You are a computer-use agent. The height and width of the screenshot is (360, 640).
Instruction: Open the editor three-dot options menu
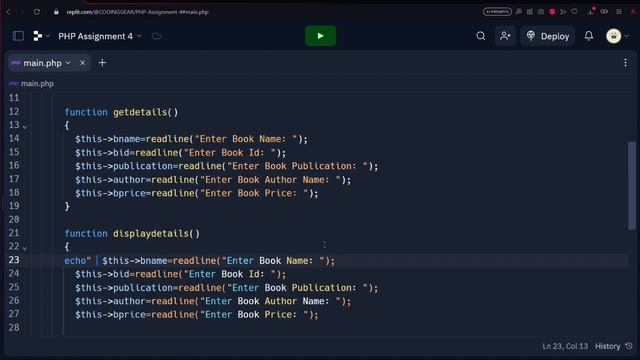click(x=625, y=63)
